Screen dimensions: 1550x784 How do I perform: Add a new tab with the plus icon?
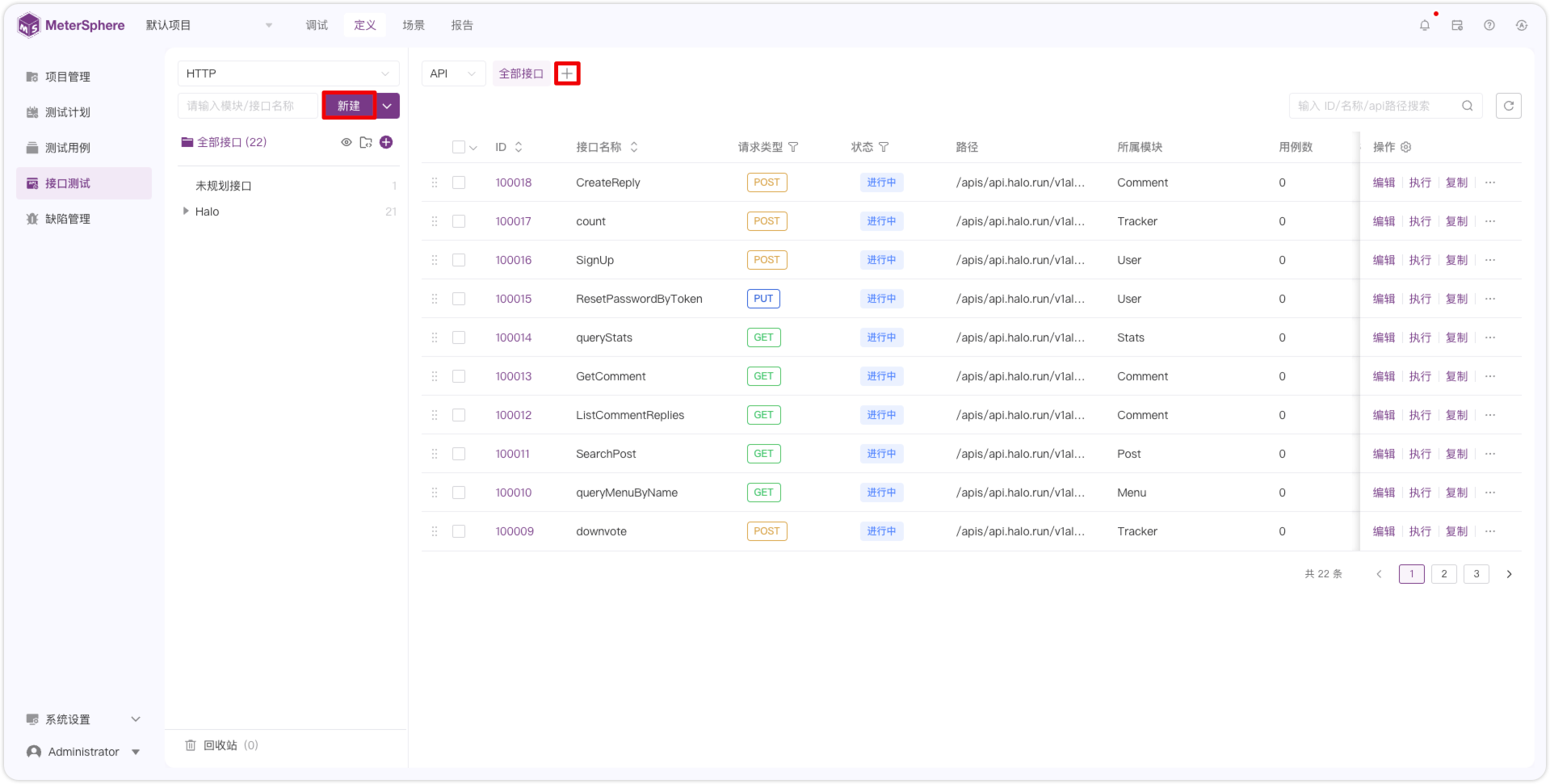(567, 73)
